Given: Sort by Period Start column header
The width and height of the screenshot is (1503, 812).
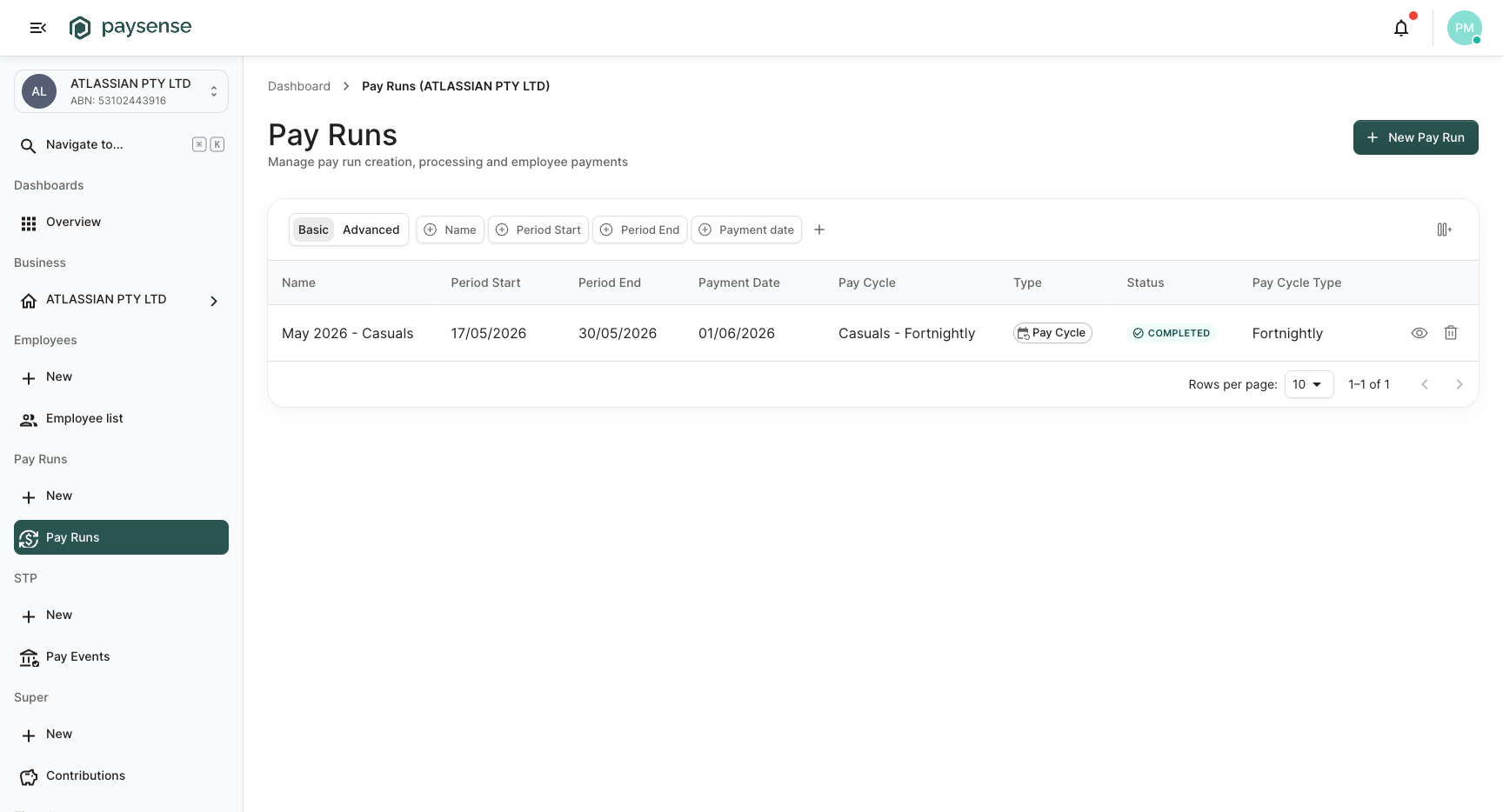Looking at the screenshot, I should pyautogui.click(x=485, y=283).
